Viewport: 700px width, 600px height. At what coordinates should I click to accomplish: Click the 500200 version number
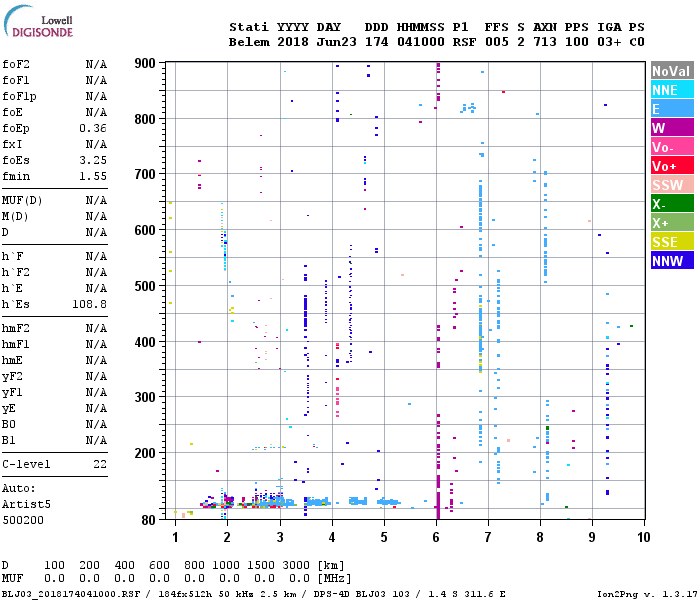point(23,520)
